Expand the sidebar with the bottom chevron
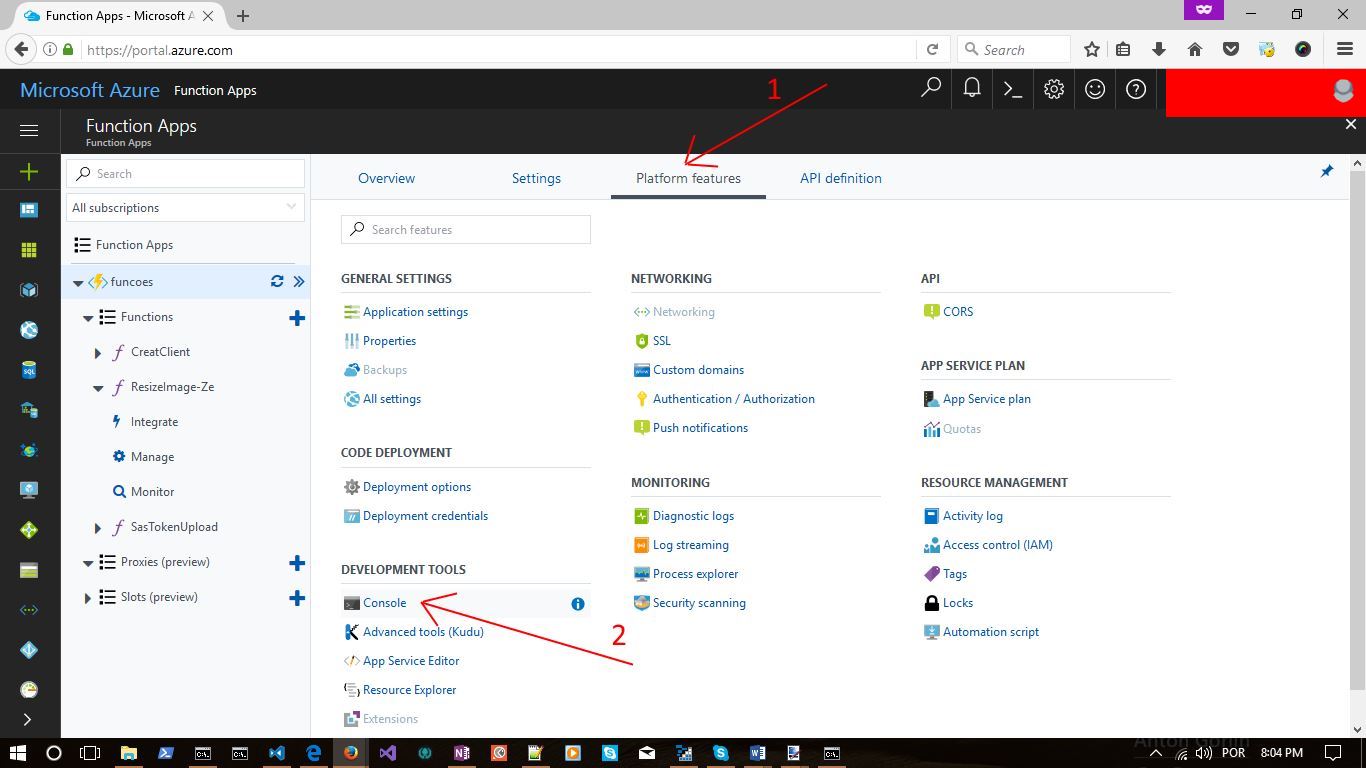Image resolution: width=1366 pixels, height=768 pixels. 27,719
